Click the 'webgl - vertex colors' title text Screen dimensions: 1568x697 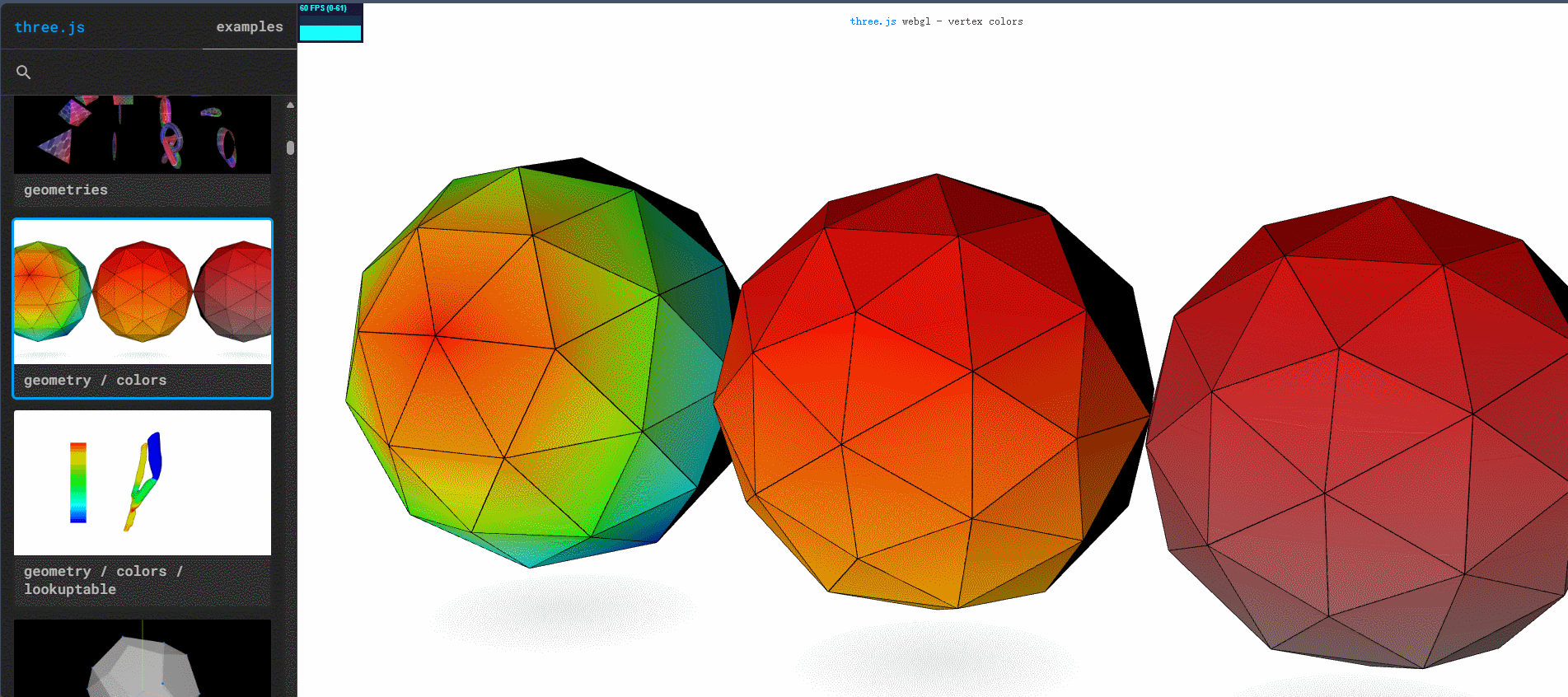pos(962,21)
